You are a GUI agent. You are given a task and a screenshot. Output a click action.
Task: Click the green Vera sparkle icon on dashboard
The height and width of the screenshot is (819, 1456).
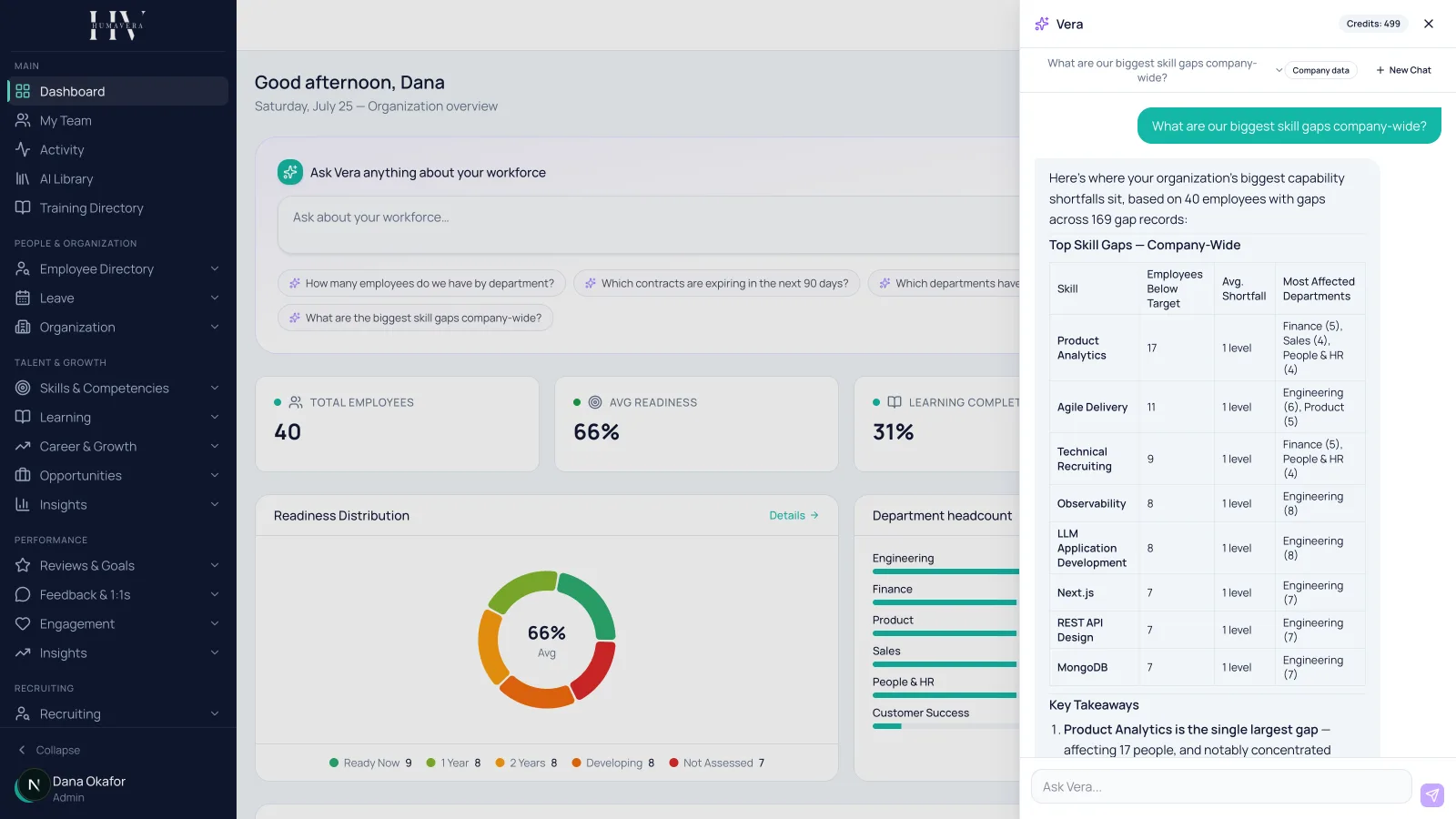290,172
